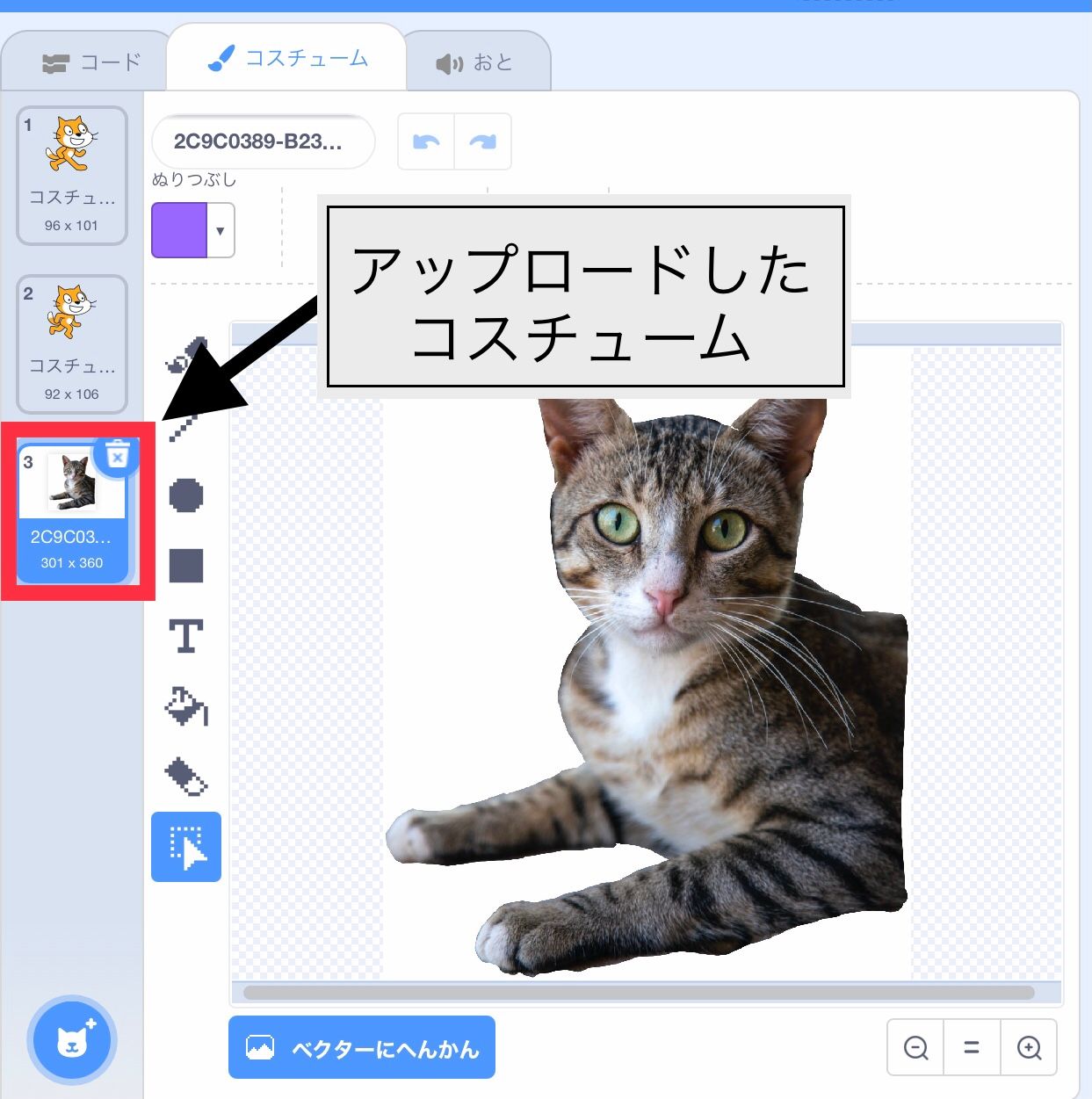Select the Text tool
Viewport: 1092px width, 1099px height.
click(185, 637)
